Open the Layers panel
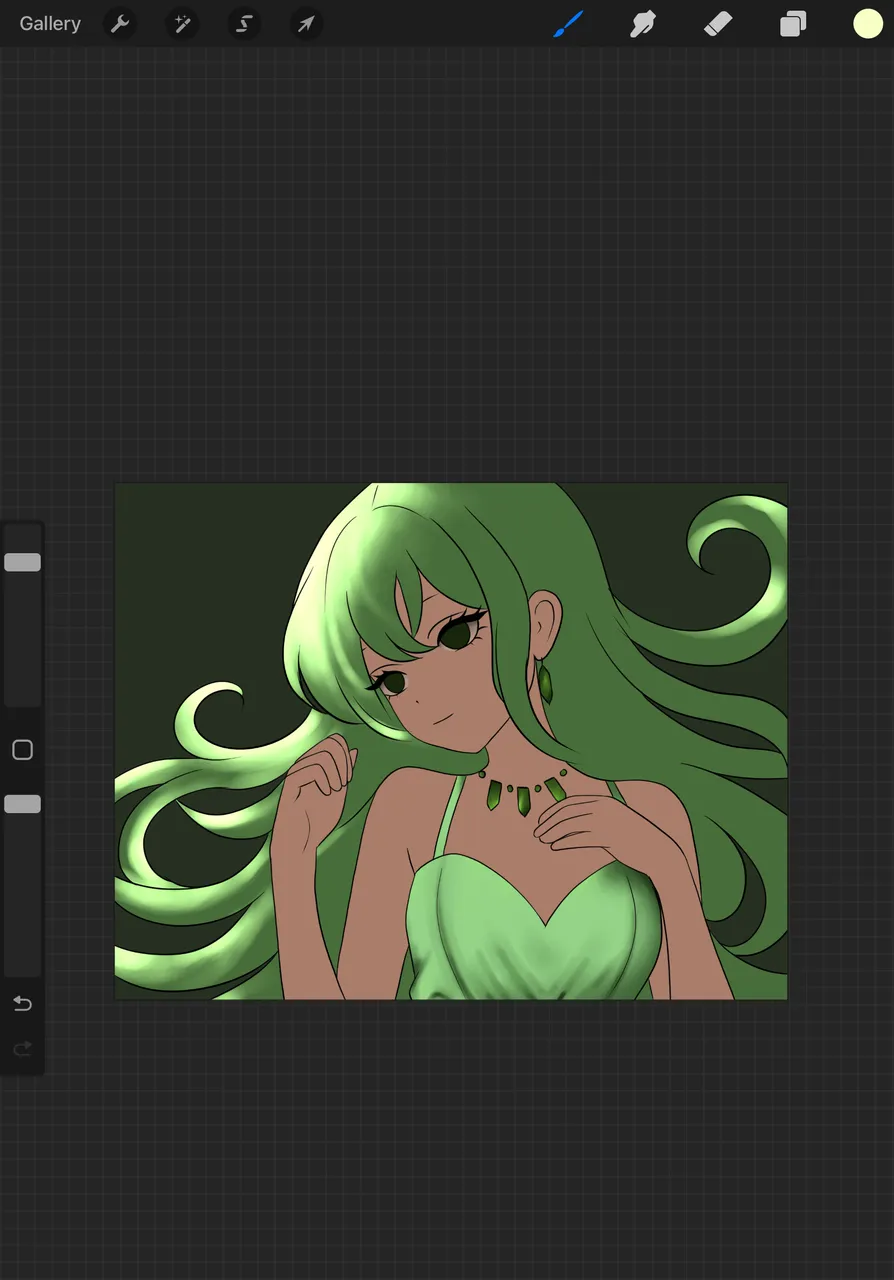 click(x=793, y=23)
